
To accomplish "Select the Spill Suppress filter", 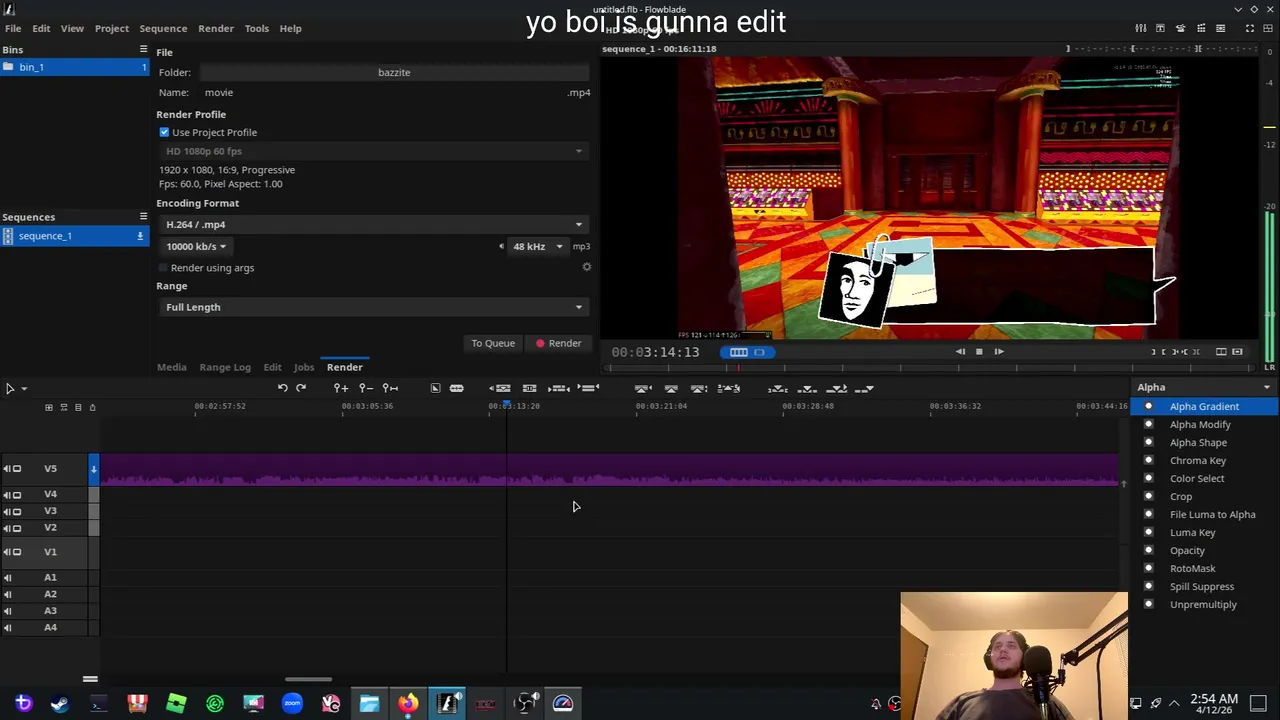I will coord(1204,586).
